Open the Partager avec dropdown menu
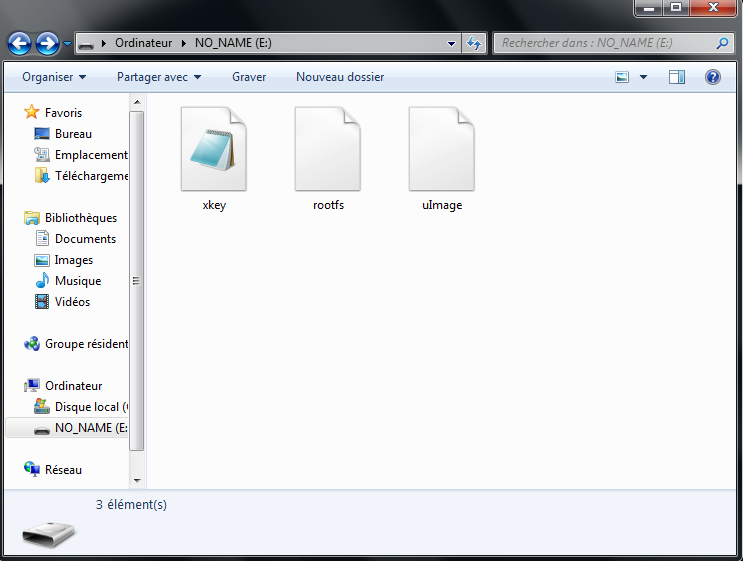 [159, 77]
